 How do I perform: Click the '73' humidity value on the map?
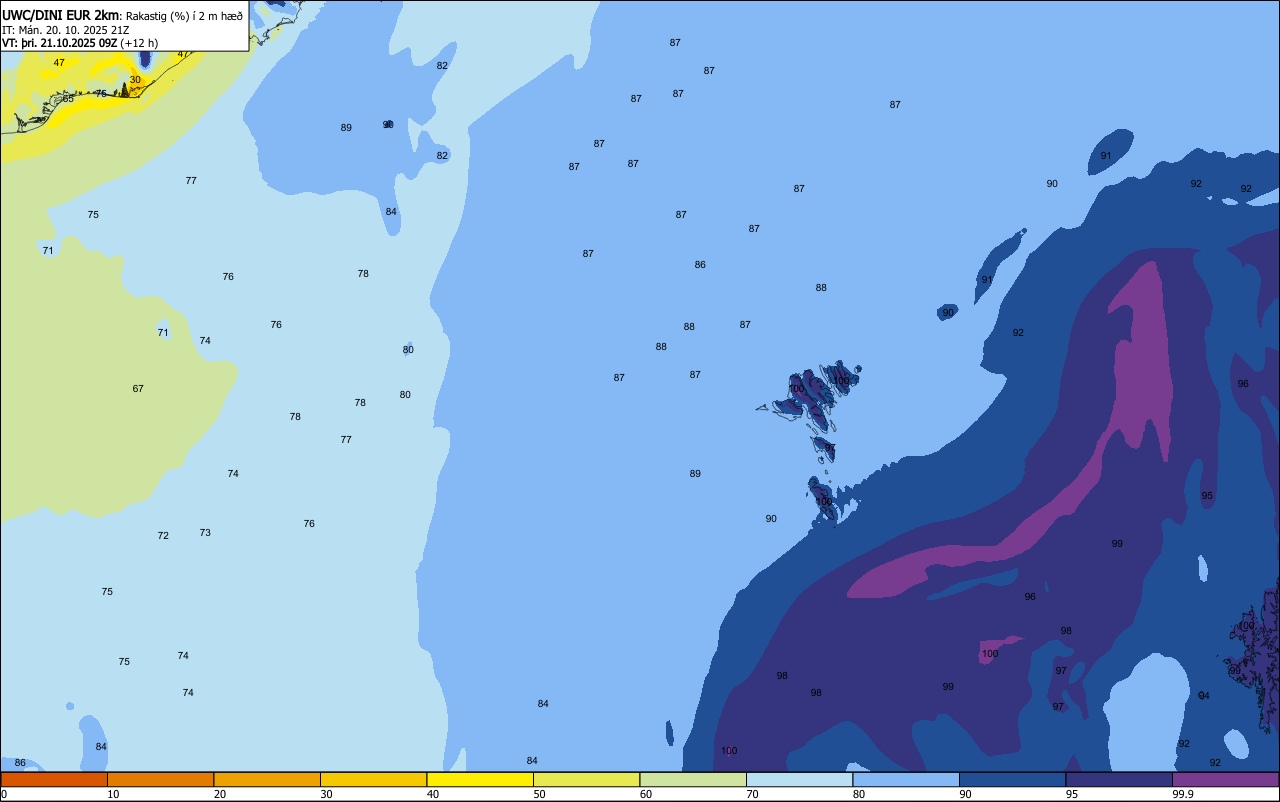(x=205, y=533)
